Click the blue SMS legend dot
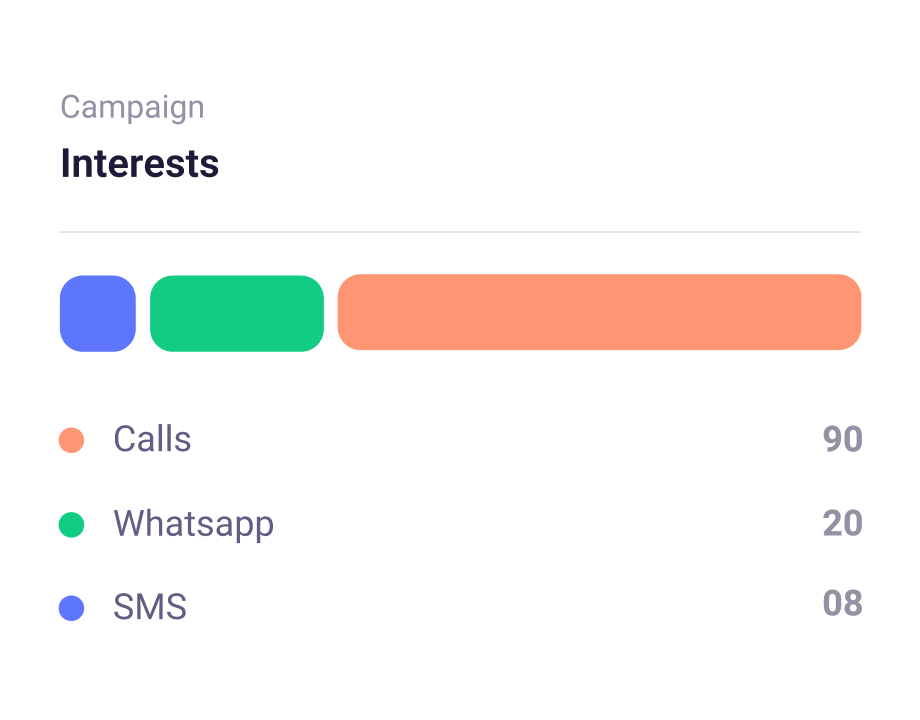The image size is (920, 720). point(71,608)
